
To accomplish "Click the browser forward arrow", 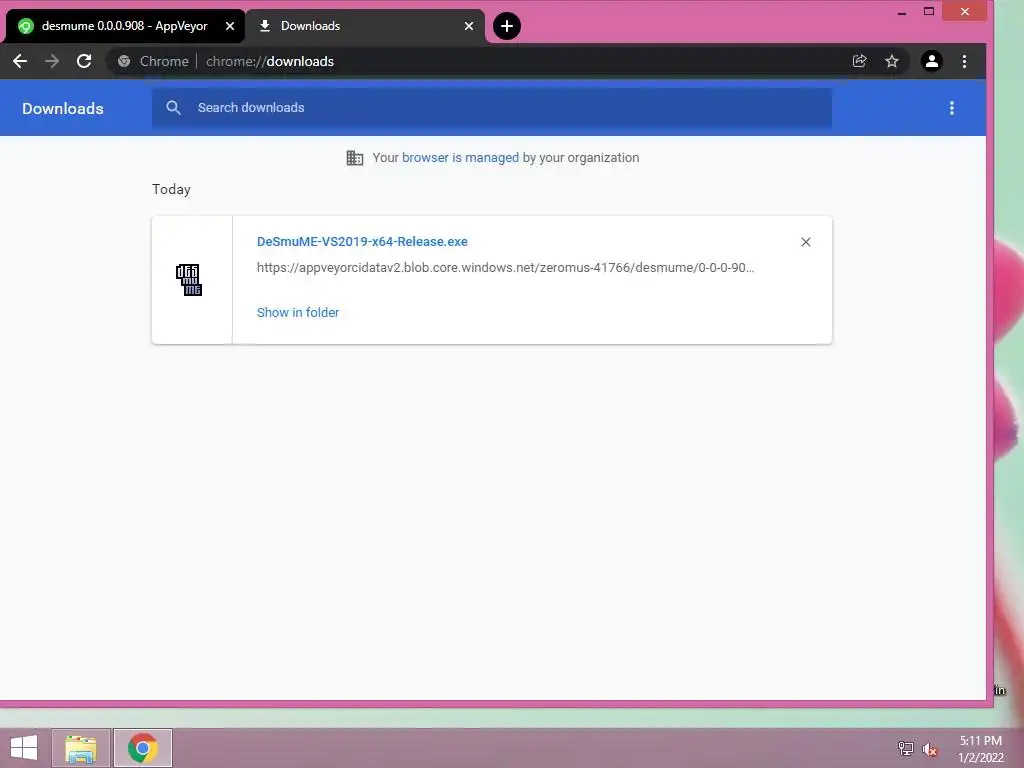I will [x=52, y=61].
